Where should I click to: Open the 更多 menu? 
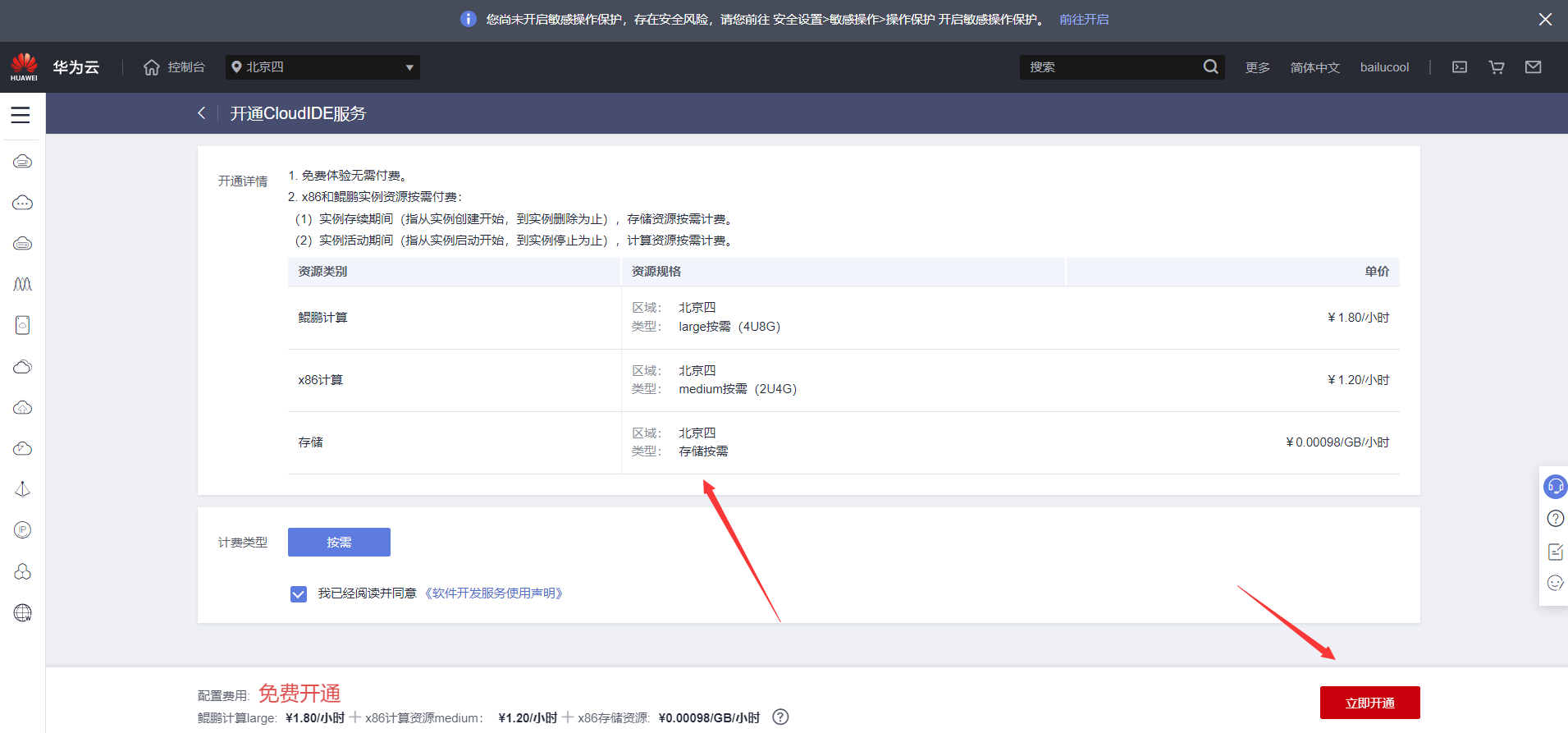(x=1257, y=67)
